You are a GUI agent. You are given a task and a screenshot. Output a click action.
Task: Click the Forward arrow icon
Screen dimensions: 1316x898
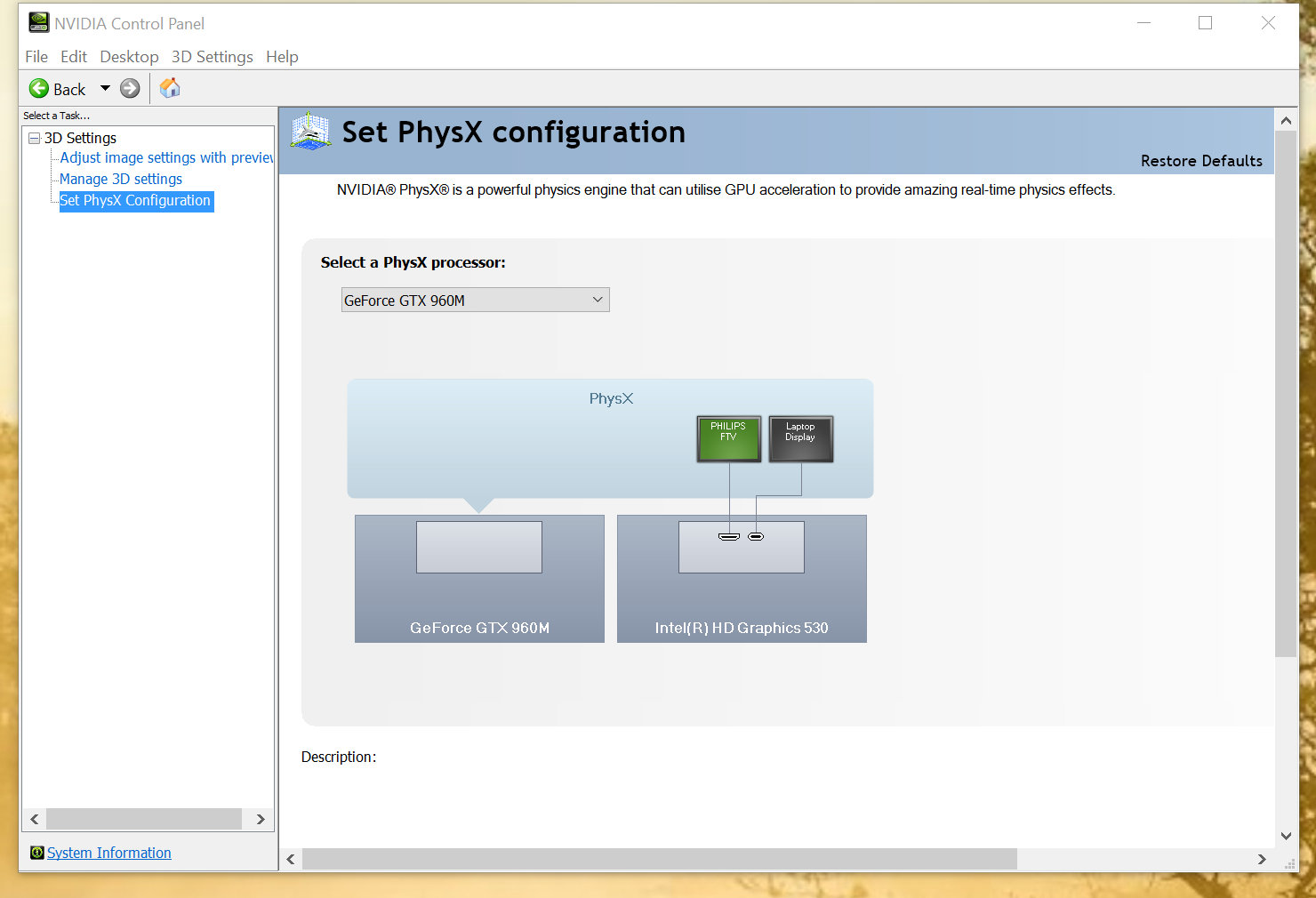pyautogui.click(x=130, y=88)
